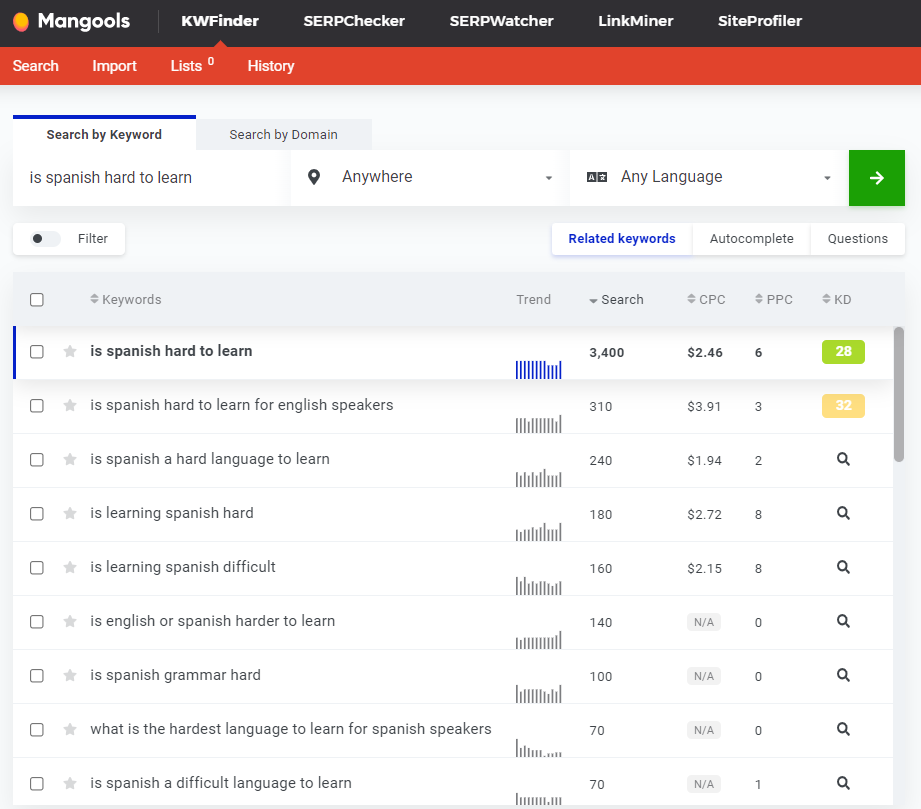Click the results list vertical scrollbar
This screenshot has width=921, height=809.
pyautogui.click(x=899, y=394)
